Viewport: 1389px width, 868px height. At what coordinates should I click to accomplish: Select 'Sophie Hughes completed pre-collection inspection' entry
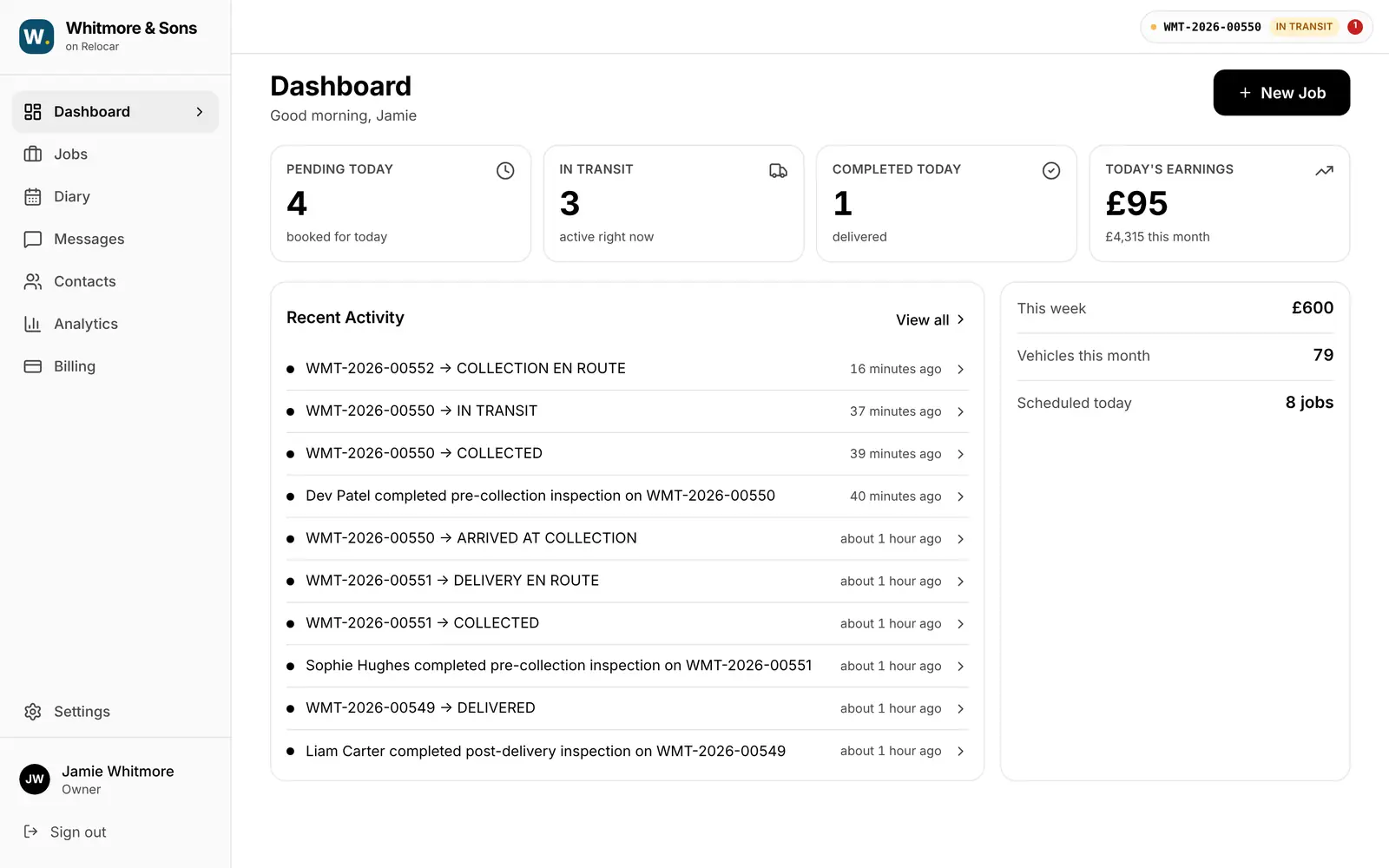point(627,666)
